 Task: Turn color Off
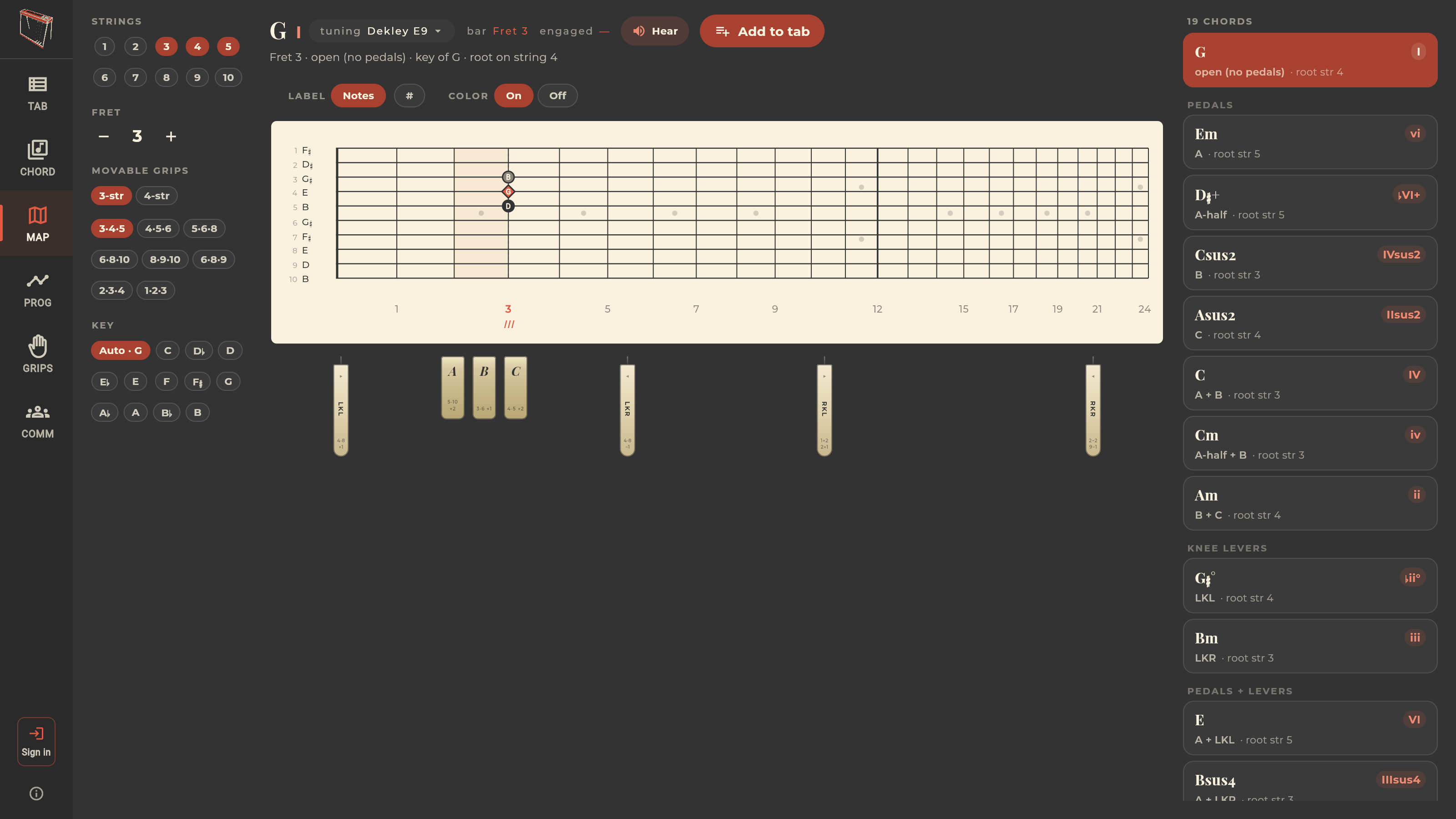click(x=557, y=96)
